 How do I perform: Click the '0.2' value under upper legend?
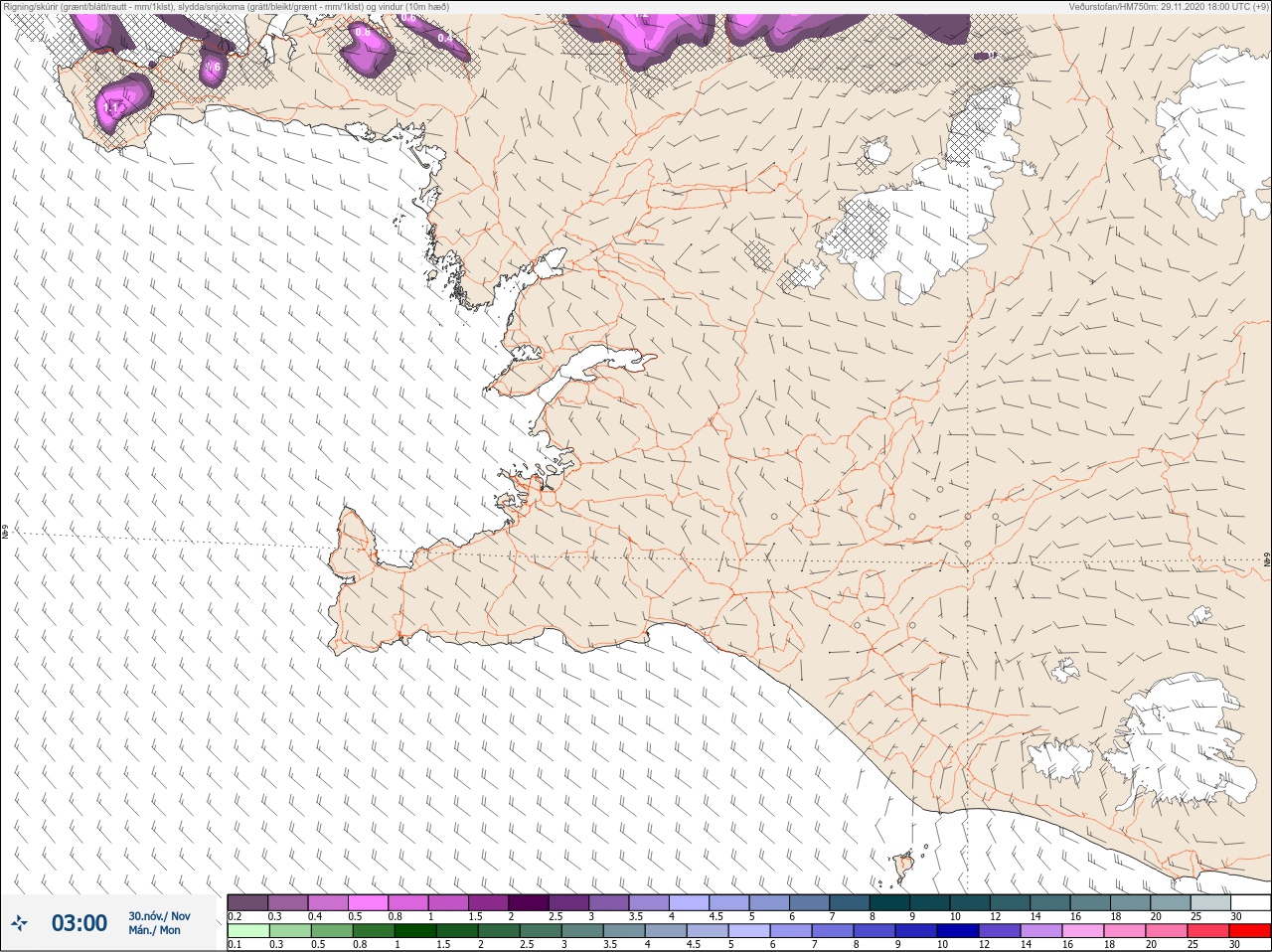[x=235, y=916]
